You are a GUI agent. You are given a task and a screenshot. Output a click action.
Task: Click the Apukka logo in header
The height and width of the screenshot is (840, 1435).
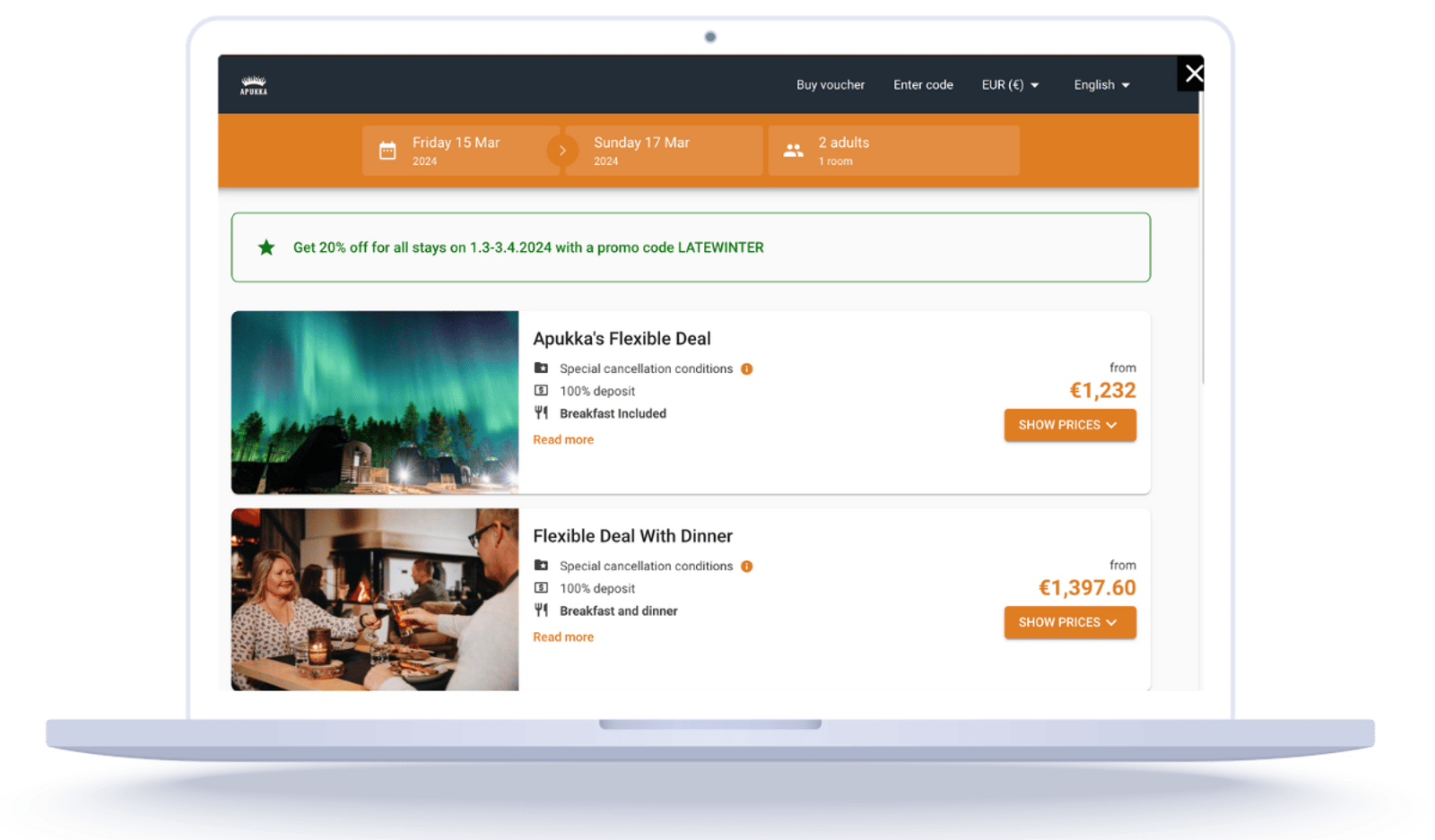(x=254, y=85)
